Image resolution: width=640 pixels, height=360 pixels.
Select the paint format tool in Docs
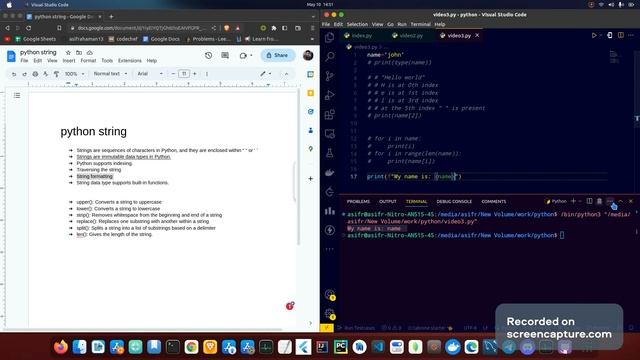point(56,74)
